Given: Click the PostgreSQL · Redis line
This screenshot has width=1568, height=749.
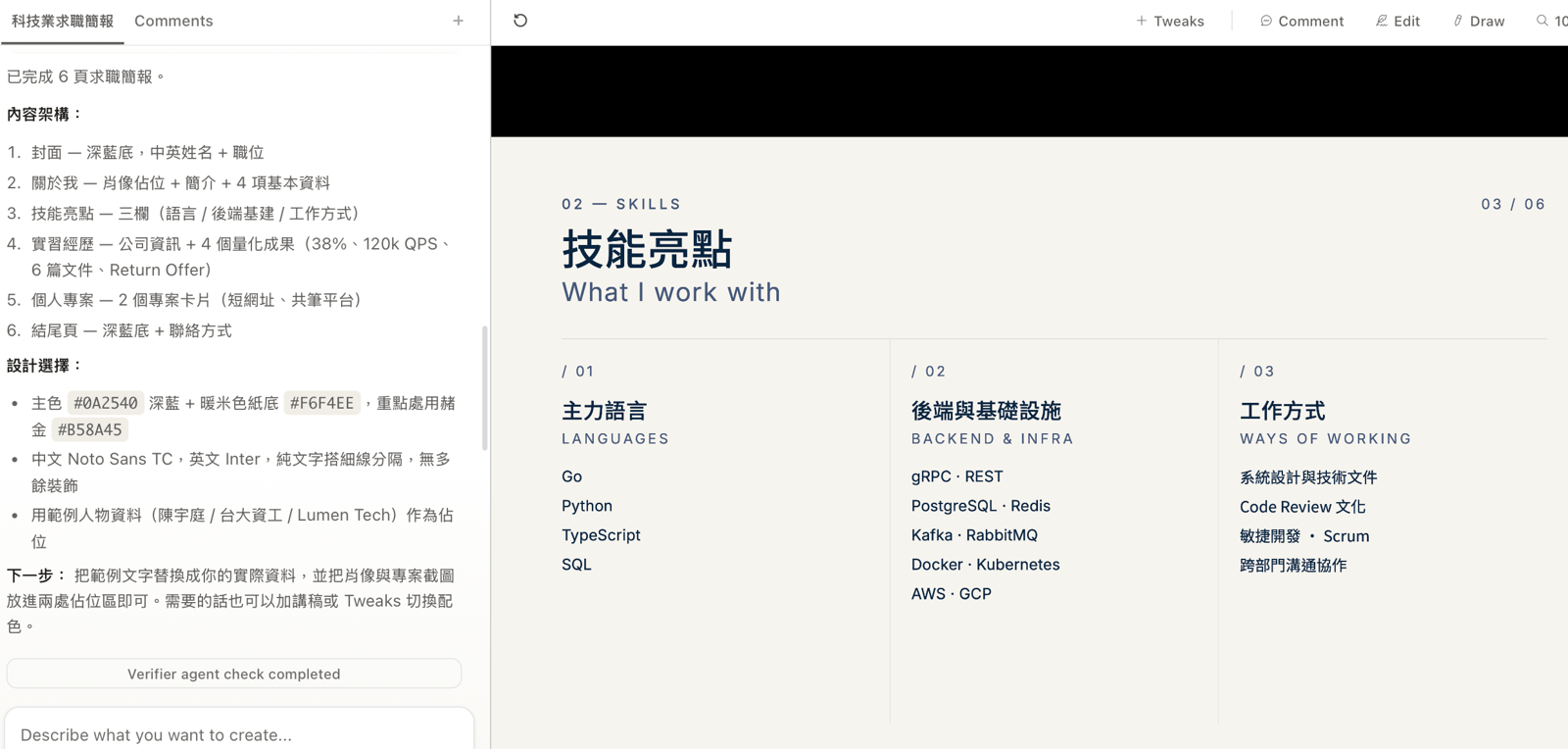Looking at the screenshot, I should [x=981, y=506].
